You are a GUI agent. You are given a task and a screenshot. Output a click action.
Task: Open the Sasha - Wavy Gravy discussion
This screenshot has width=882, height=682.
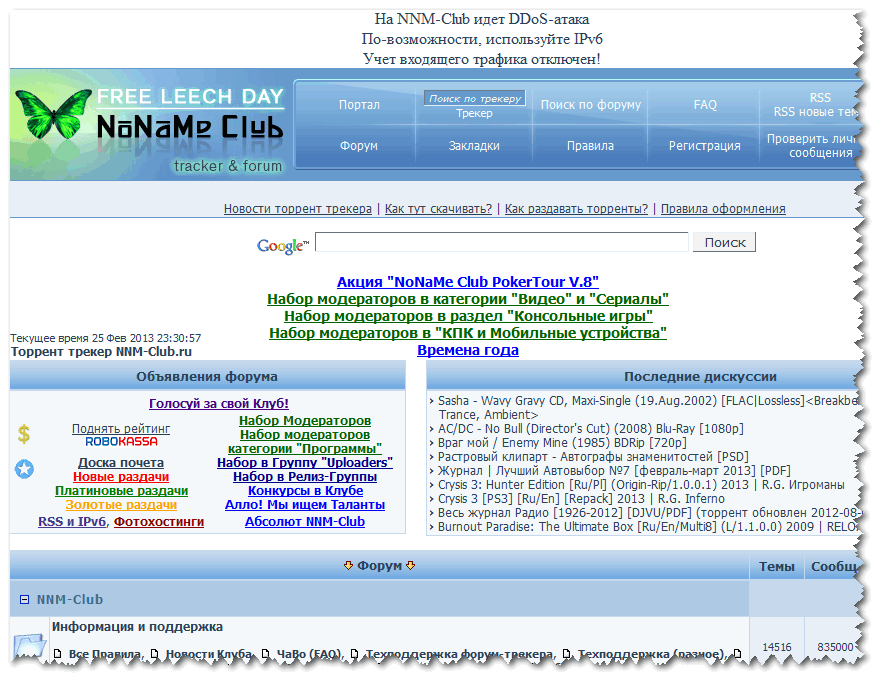647,407
